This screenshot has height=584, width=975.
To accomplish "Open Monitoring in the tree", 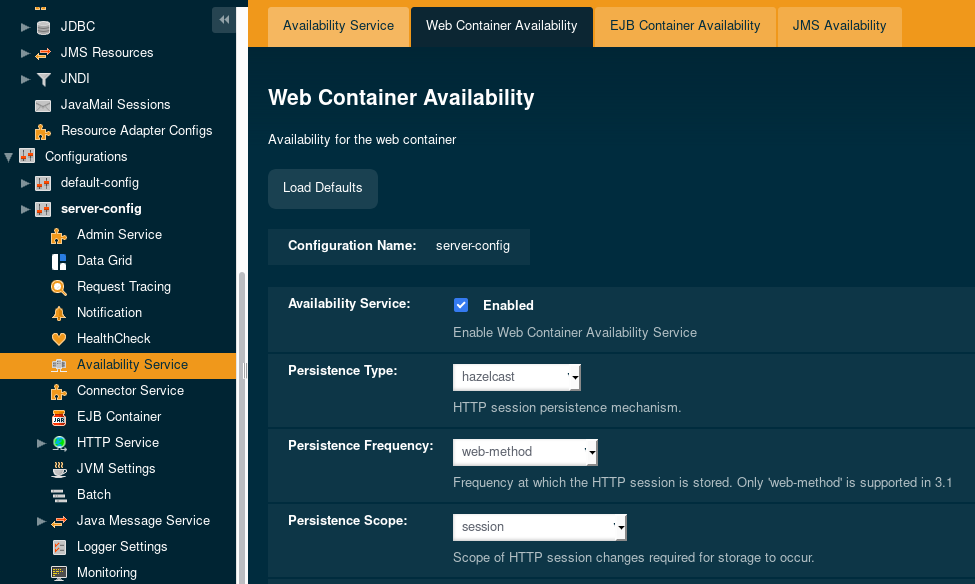I will pos(107,572).
